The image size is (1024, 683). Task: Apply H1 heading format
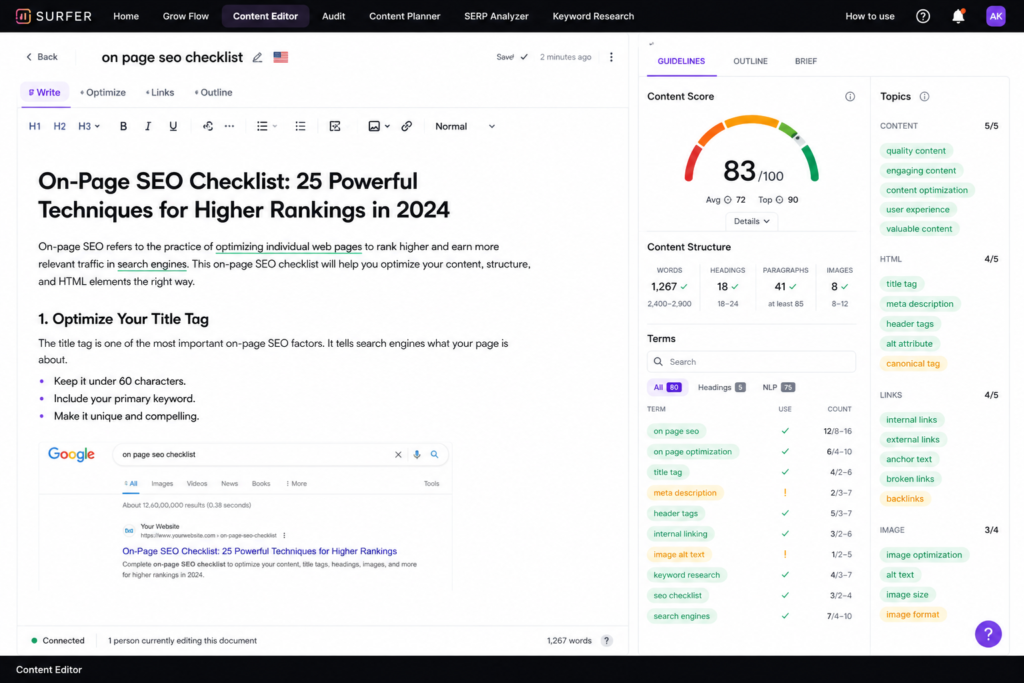coord(35,126)
